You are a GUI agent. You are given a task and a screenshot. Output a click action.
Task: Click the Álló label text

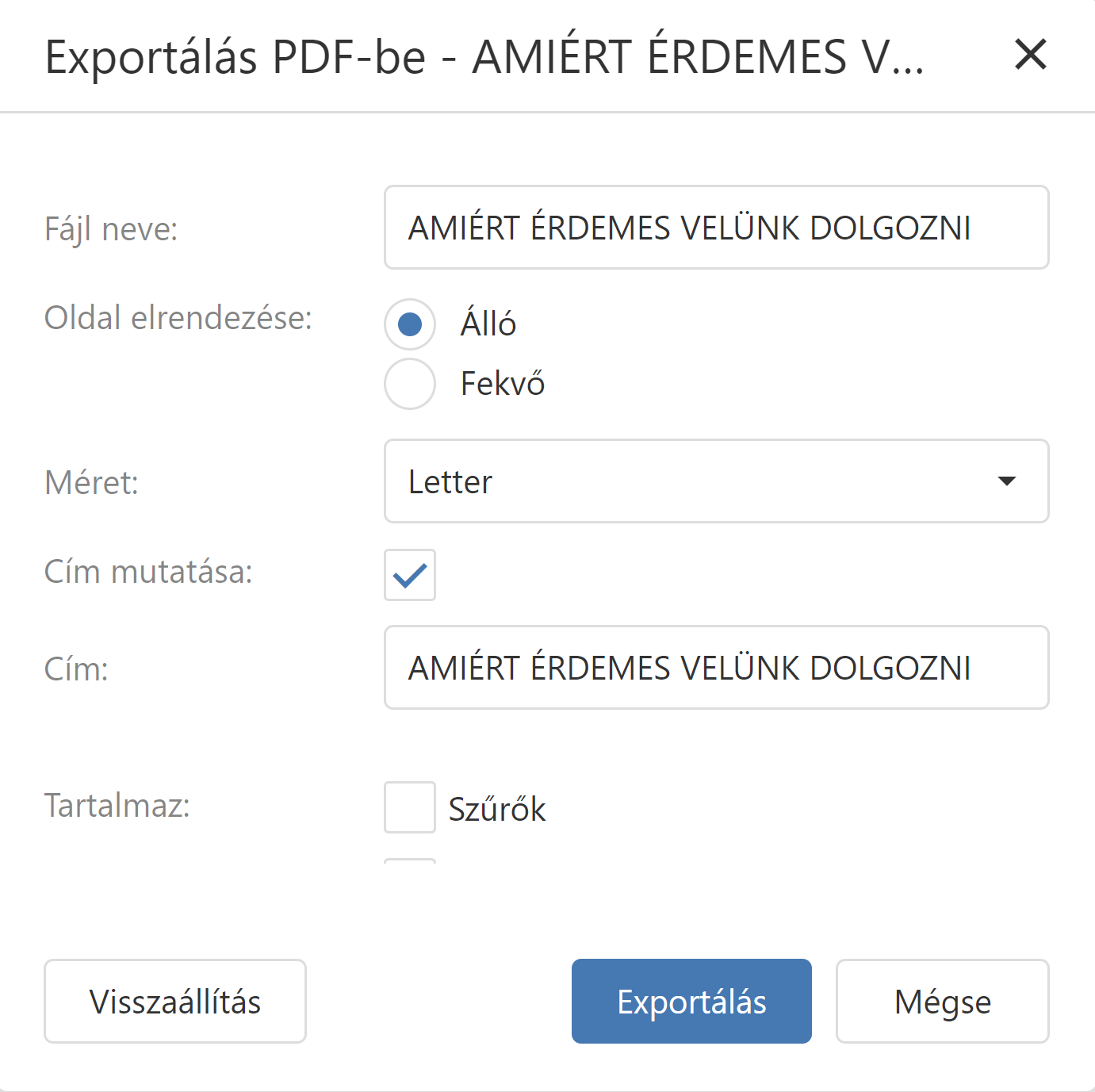click(488, 324)
